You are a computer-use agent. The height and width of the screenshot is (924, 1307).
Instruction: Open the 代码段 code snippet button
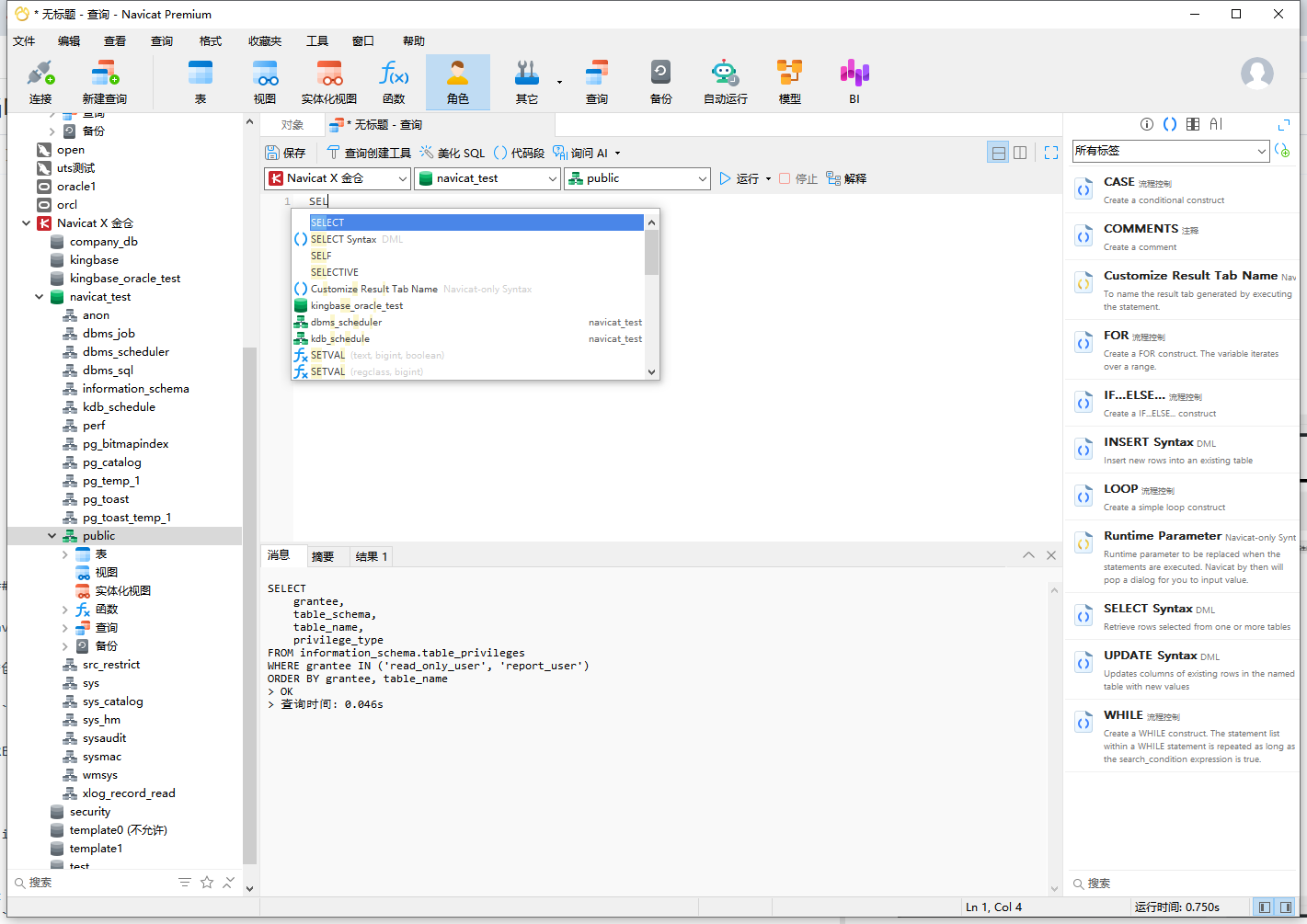[x=519, y=153]
